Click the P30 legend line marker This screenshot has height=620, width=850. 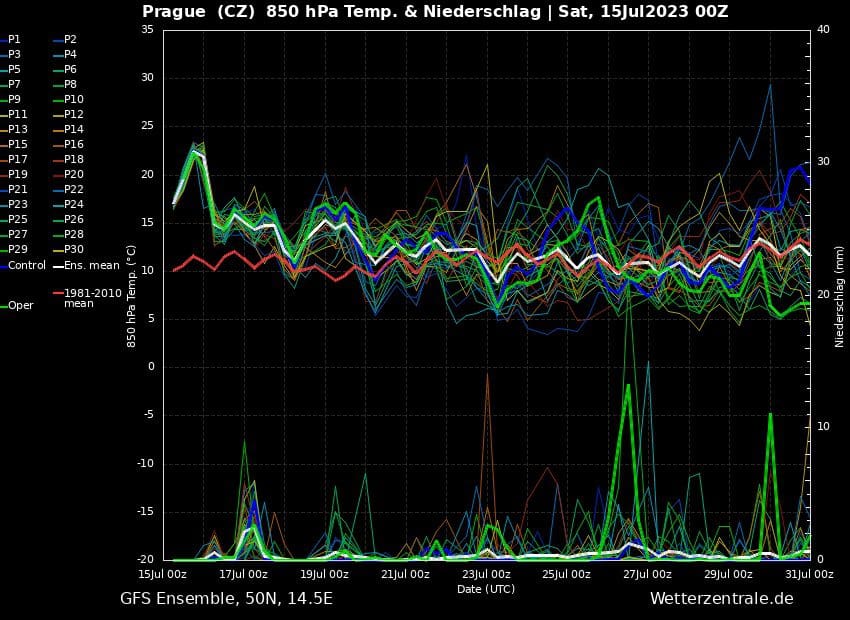click(57, 250)
